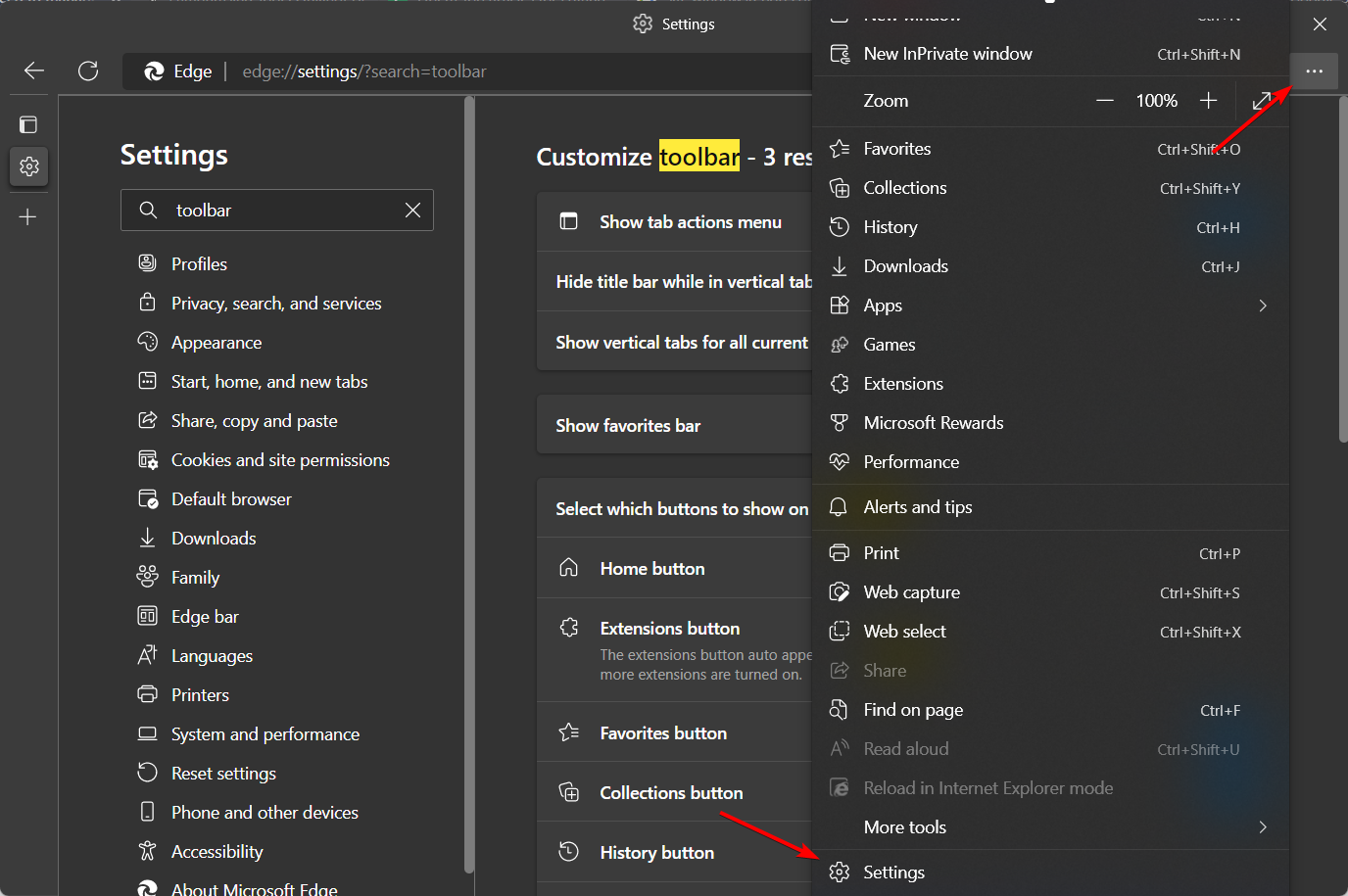
Task: Open Extensions from the menu
Action: click(x=1050, y=384)
